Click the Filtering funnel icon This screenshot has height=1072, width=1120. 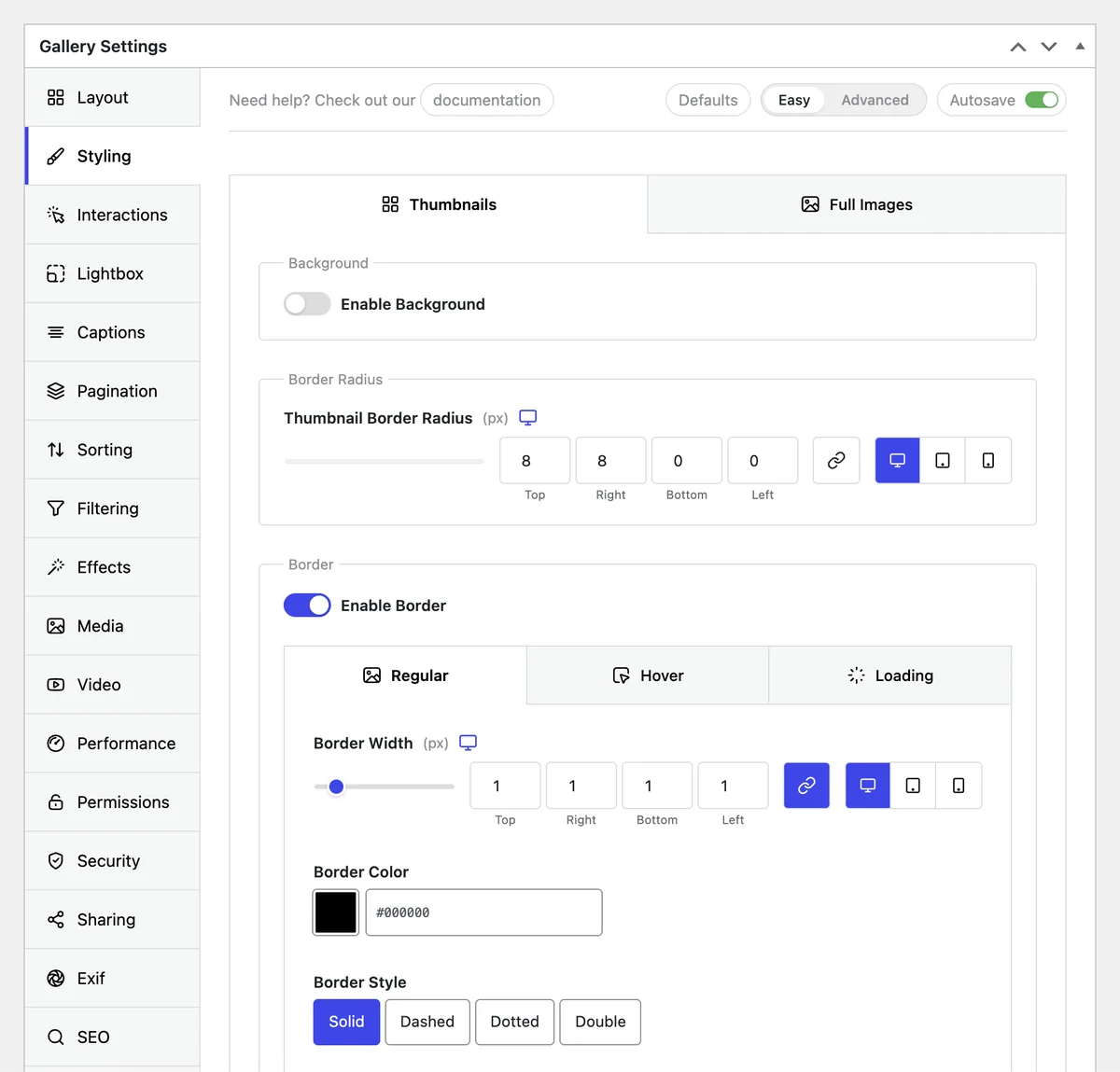pyautogui.click(x=56, y=508)
